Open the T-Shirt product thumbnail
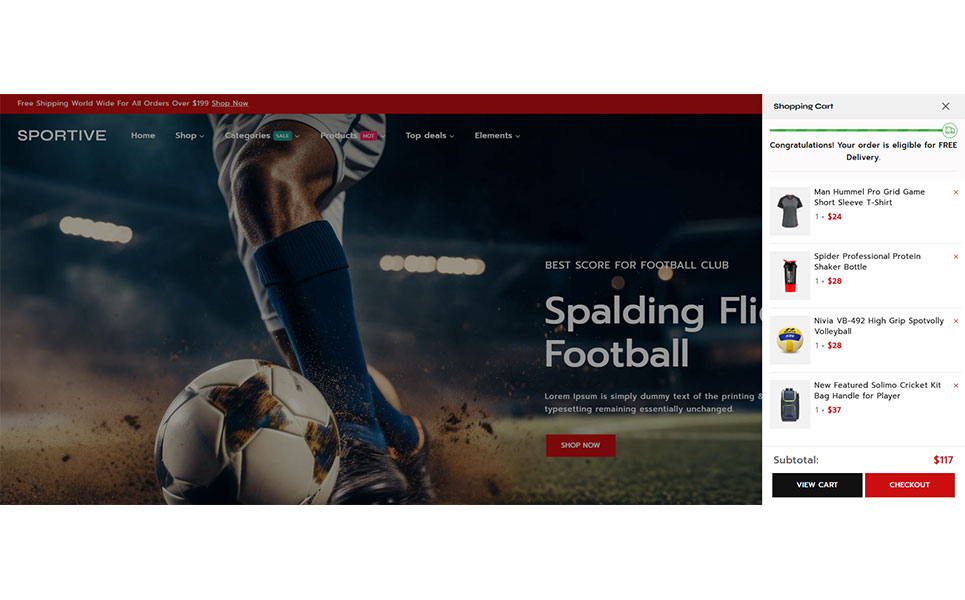This screenshot has width=965, height=600. 790,211
